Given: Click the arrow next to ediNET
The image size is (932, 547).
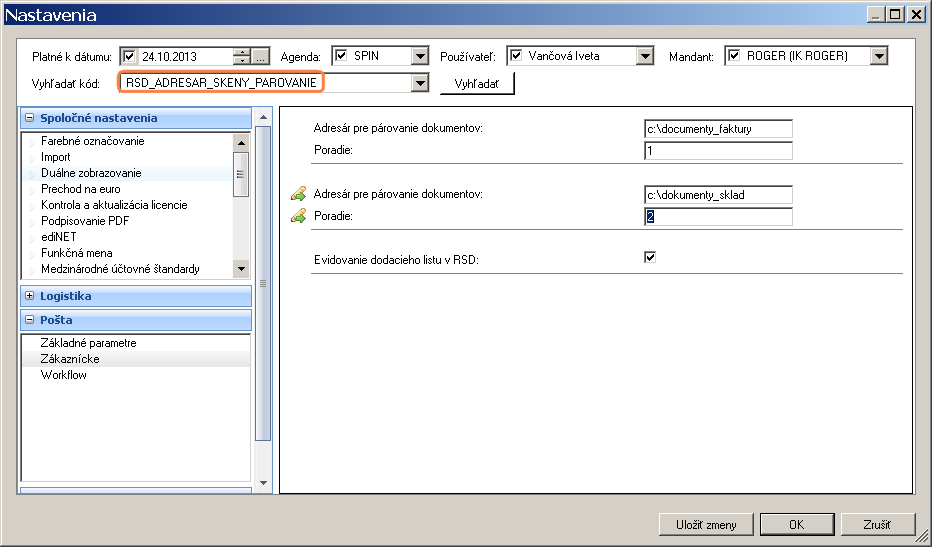Looking at the screenshot, I should click(32, 238).
